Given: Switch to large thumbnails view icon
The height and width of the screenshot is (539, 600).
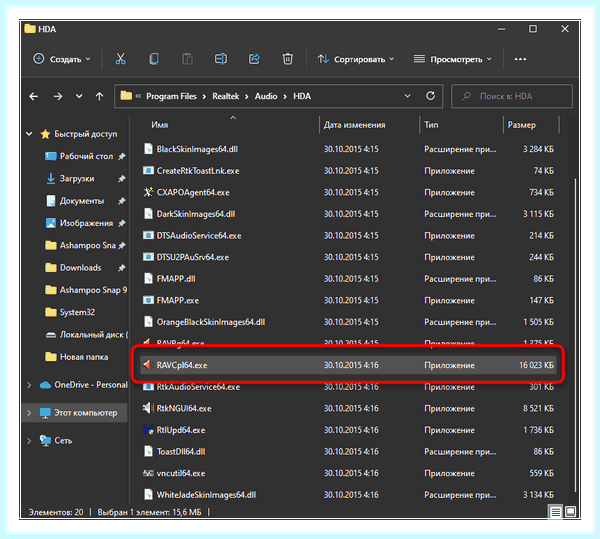Looking at the screenshot, I should click(570, 511).
